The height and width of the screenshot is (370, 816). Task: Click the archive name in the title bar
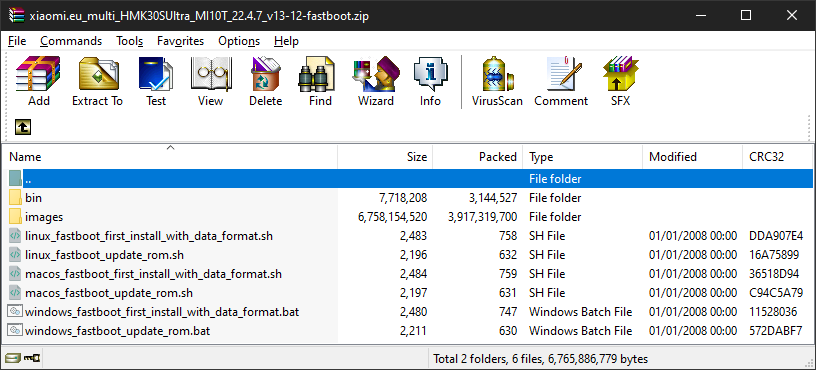pos(199,16)
